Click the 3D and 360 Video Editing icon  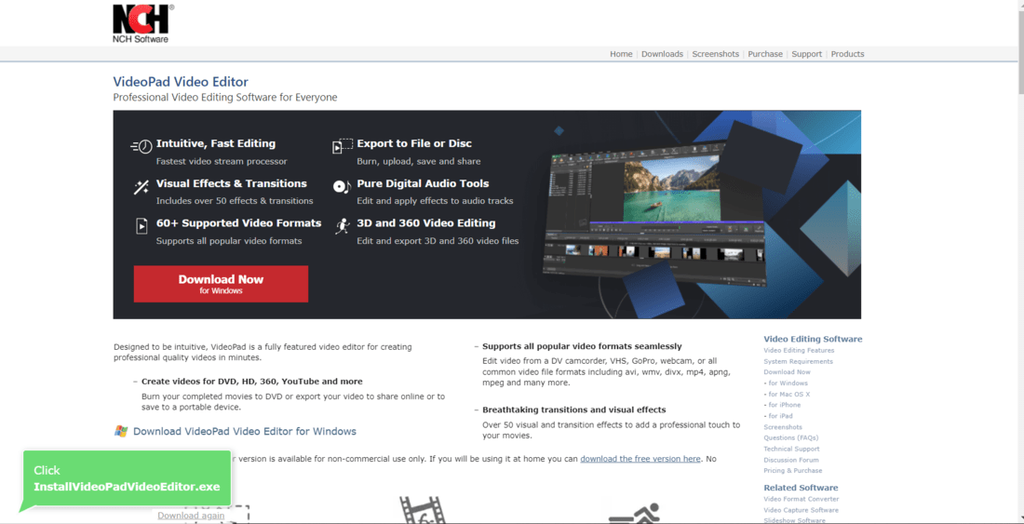click(x=342, y=226)
